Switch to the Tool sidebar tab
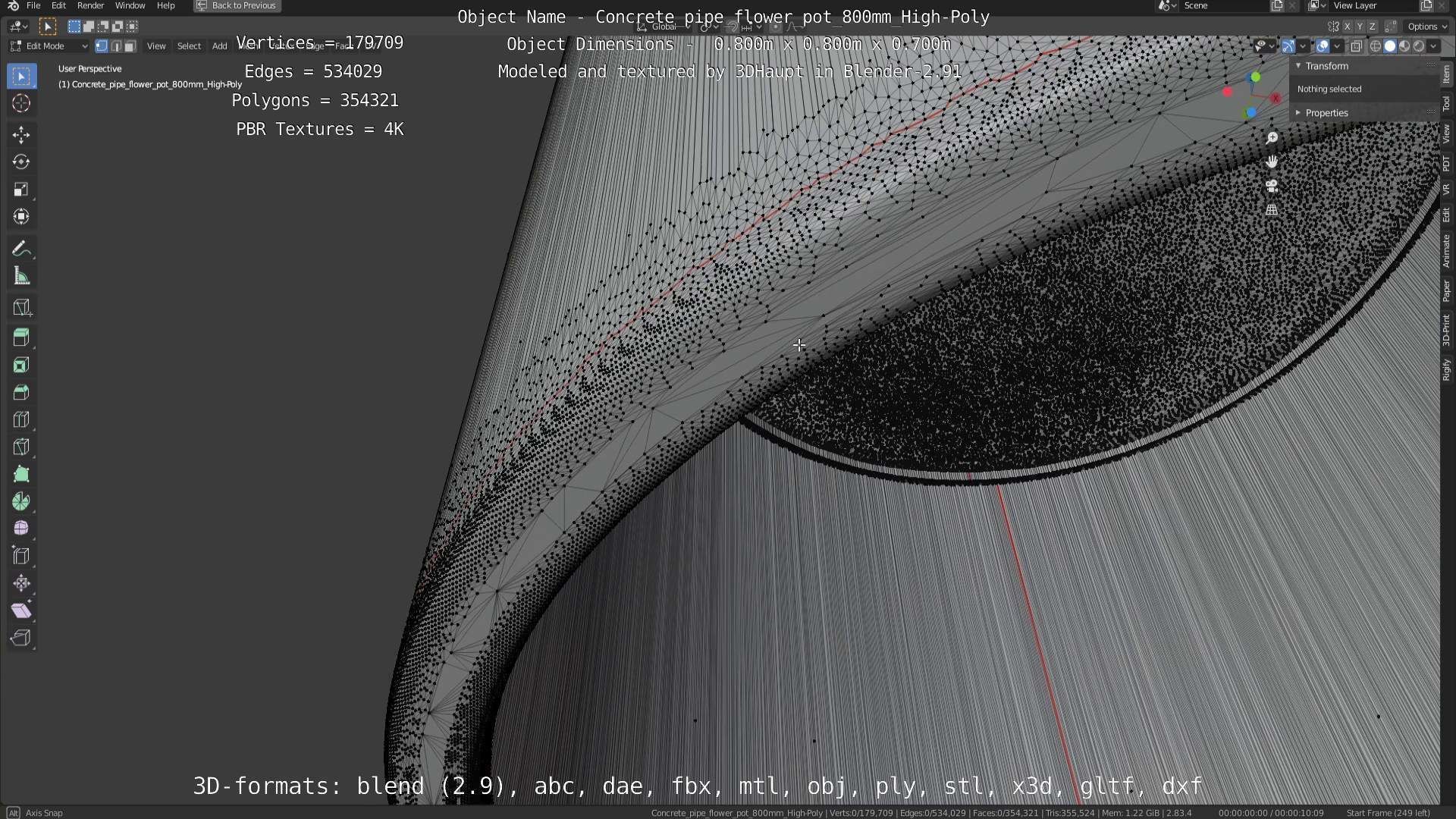The image size is (1456, 819). [1446, 104]
